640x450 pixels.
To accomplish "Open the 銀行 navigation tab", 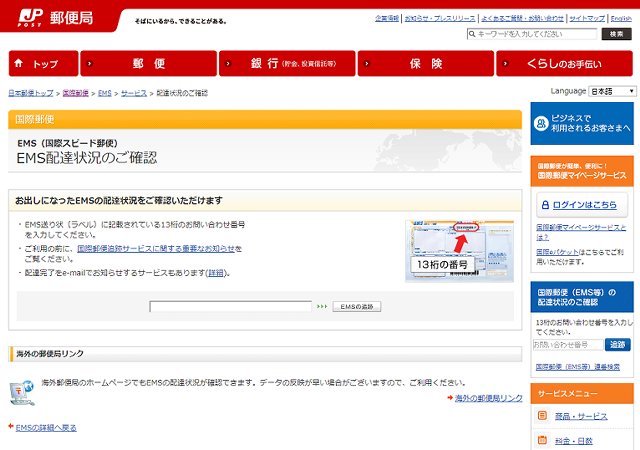I will [287, 64].
